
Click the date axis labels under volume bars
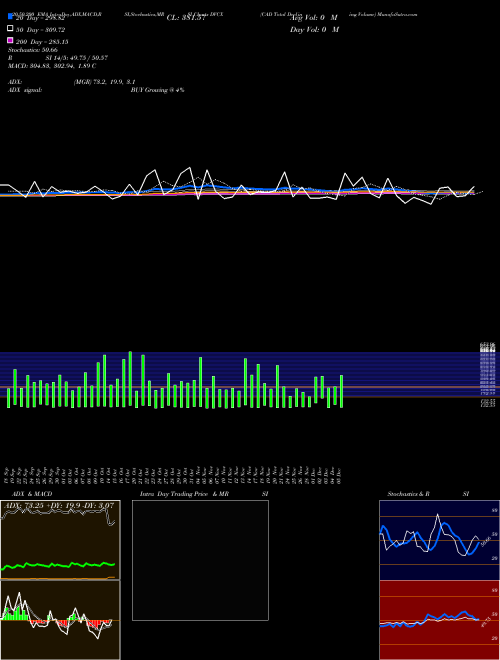click(x=173, y=475)
